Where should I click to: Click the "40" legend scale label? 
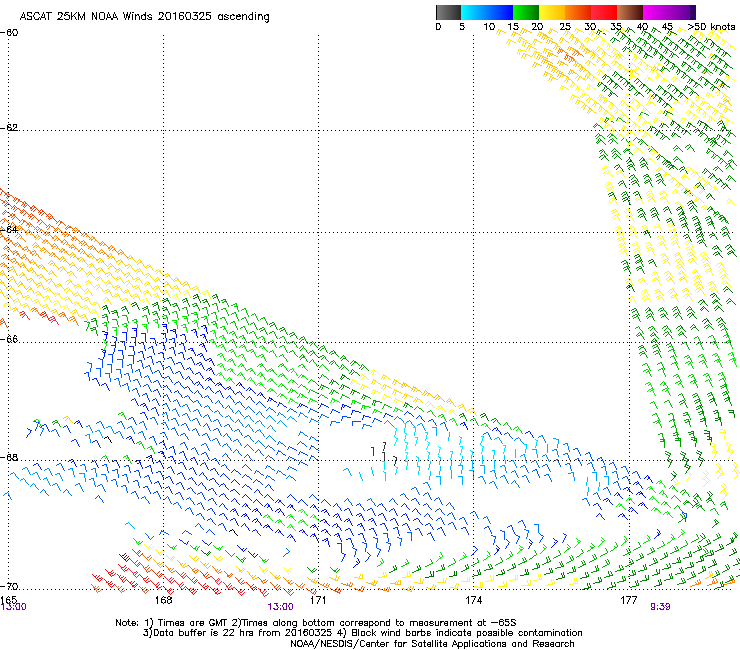pos(642,27)
